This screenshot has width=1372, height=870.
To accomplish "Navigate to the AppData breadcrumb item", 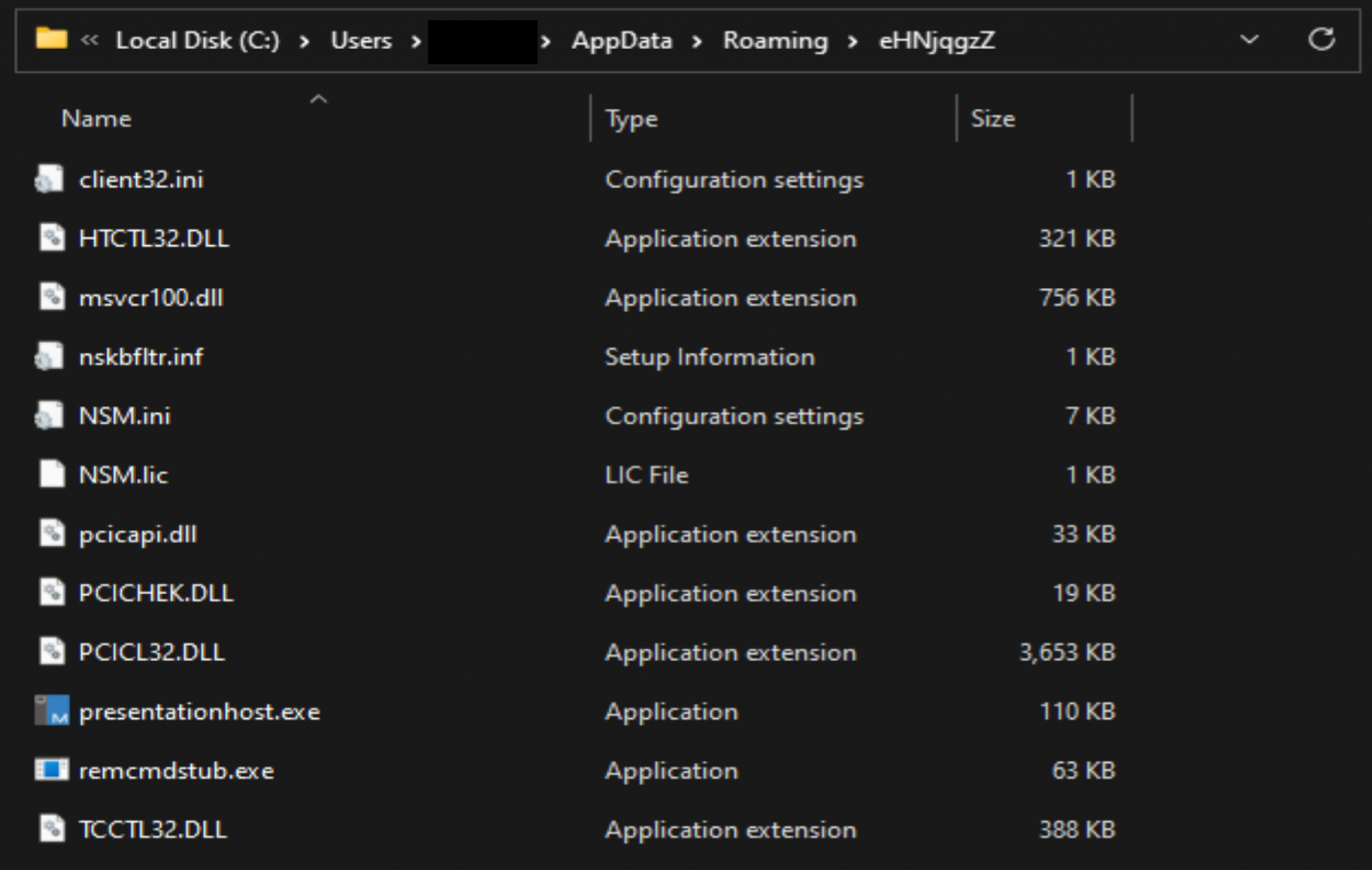I will [622, 40].
